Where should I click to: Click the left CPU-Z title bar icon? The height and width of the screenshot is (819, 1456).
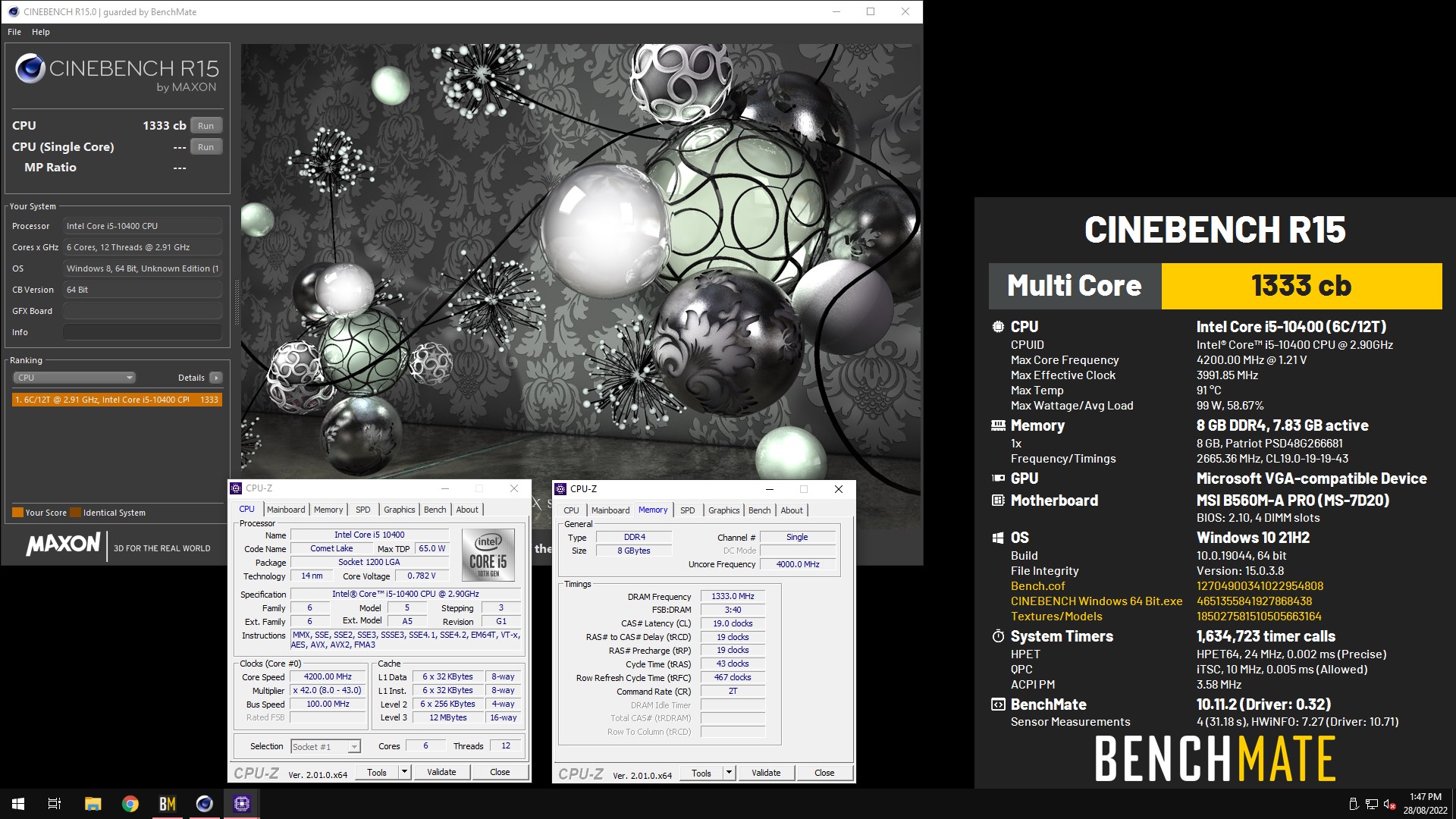(x=237, y=488)
